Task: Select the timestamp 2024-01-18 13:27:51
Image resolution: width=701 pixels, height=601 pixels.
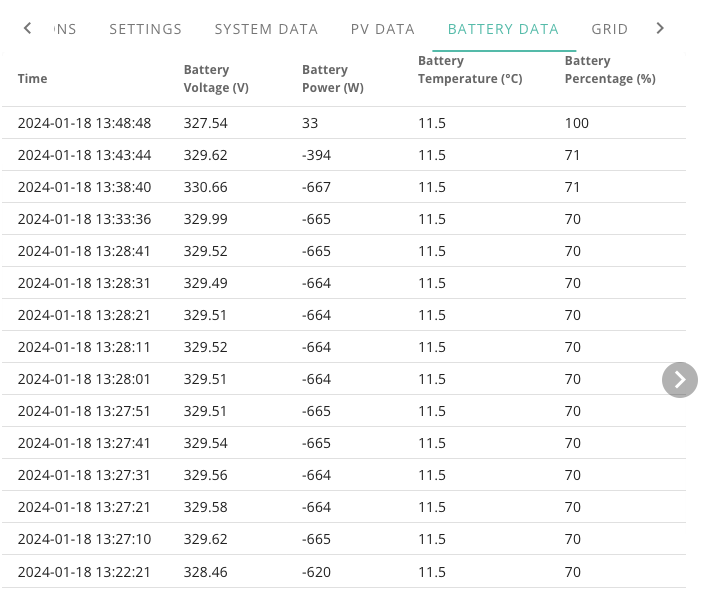Action: pos(84,411)
